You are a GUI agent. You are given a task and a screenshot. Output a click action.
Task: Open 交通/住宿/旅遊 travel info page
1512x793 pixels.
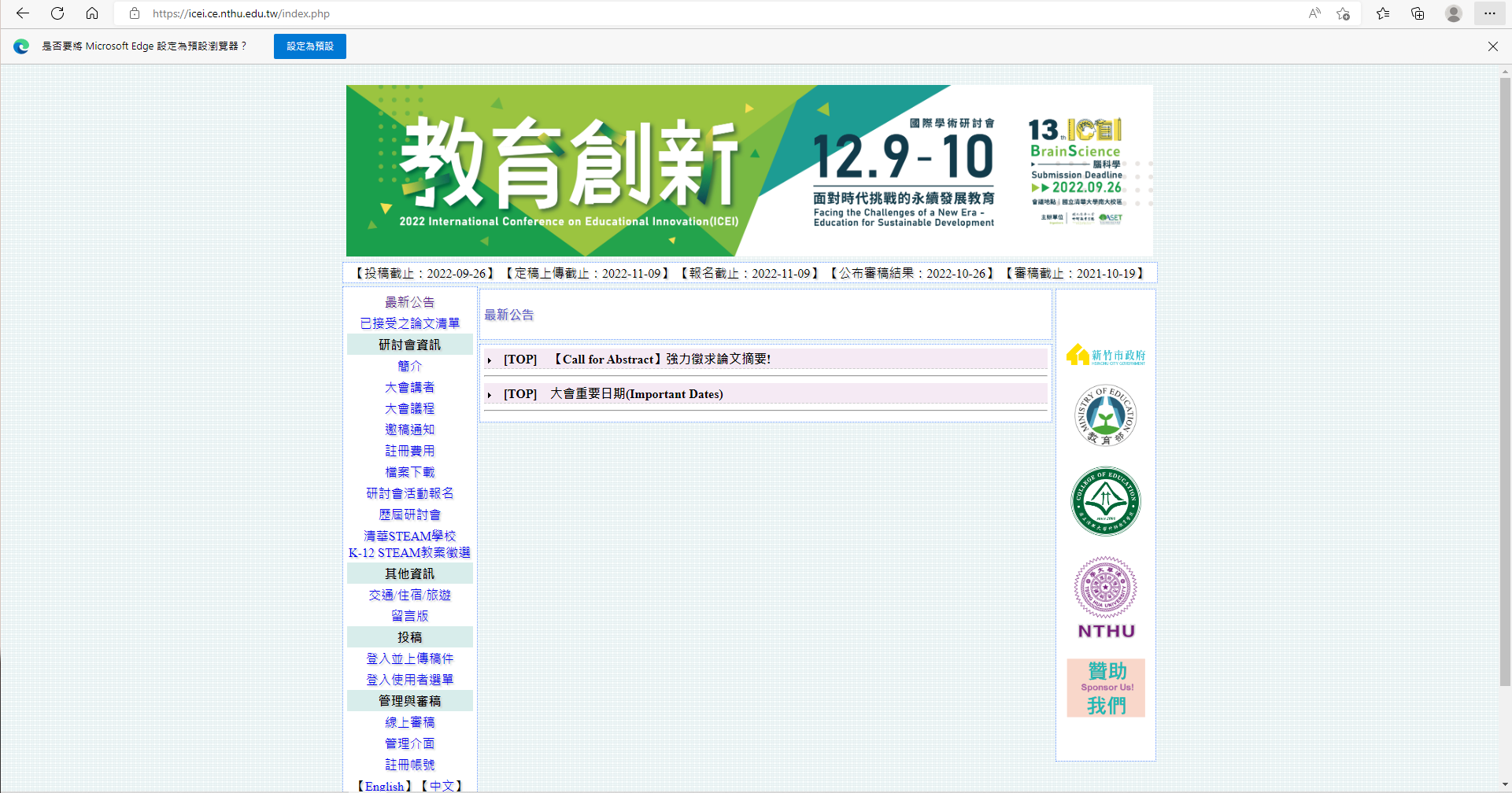pyautogui.click(x=409, y=596)
